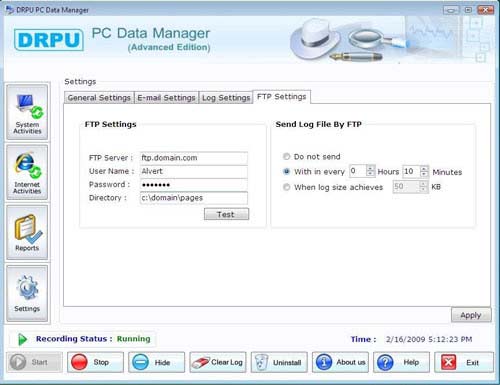Open About us information button
500x385 pixels.
pyautogui.click(x=340, y=362)
